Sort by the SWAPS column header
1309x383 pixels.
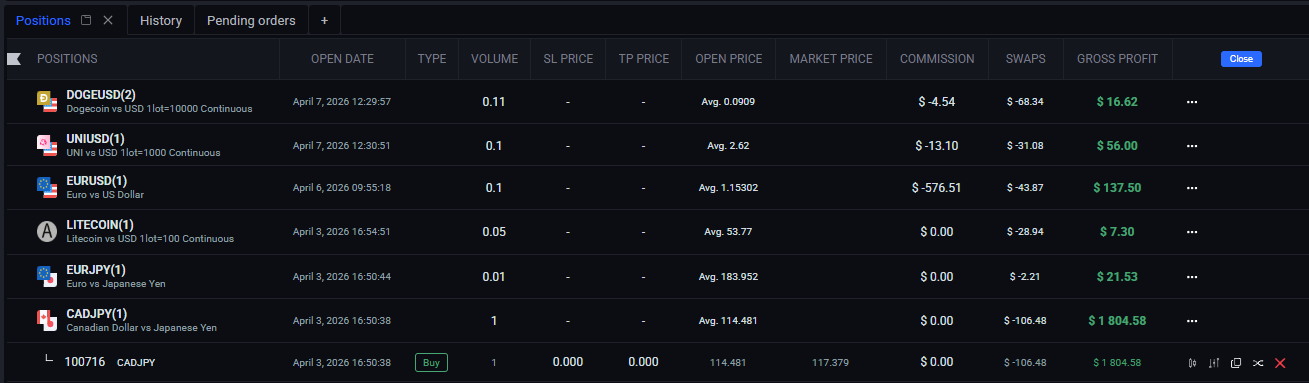(1025, 59)
